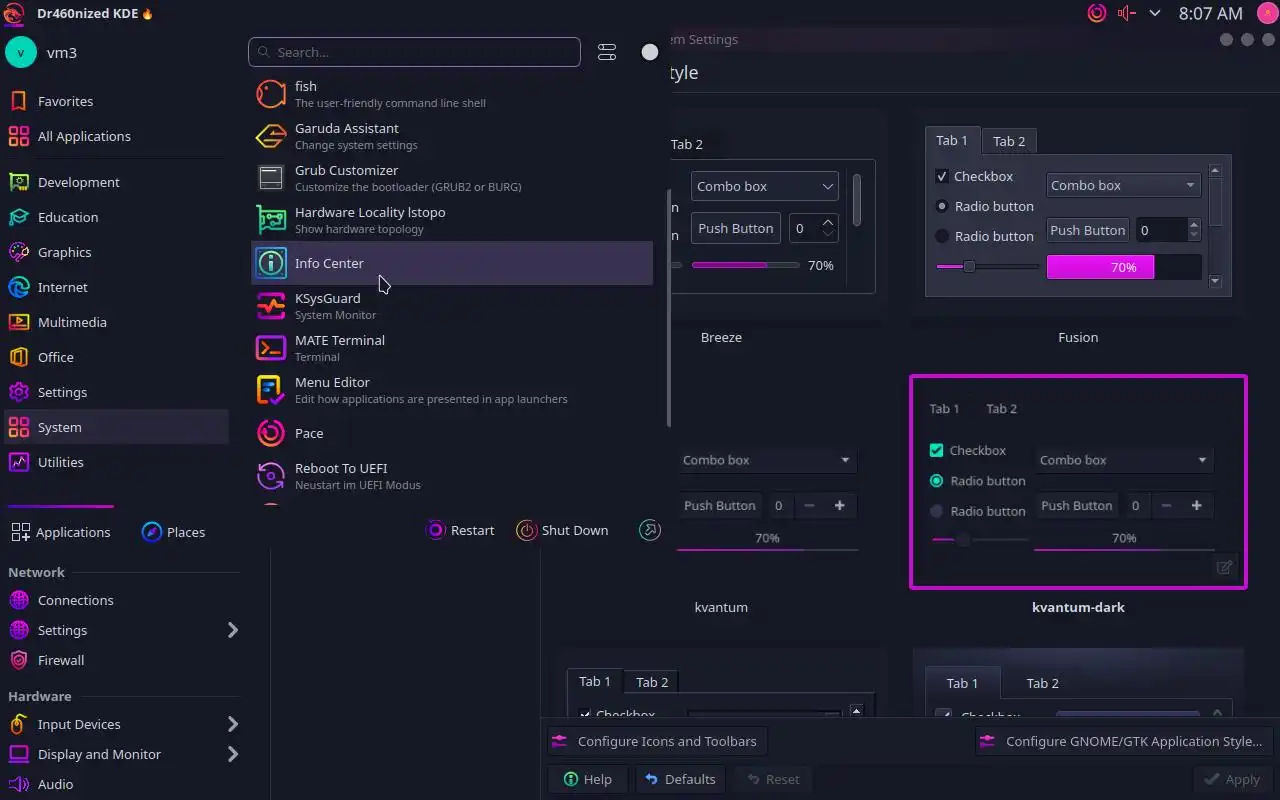Click the slider in kvantum-dark preview

(x=980, y=540)
